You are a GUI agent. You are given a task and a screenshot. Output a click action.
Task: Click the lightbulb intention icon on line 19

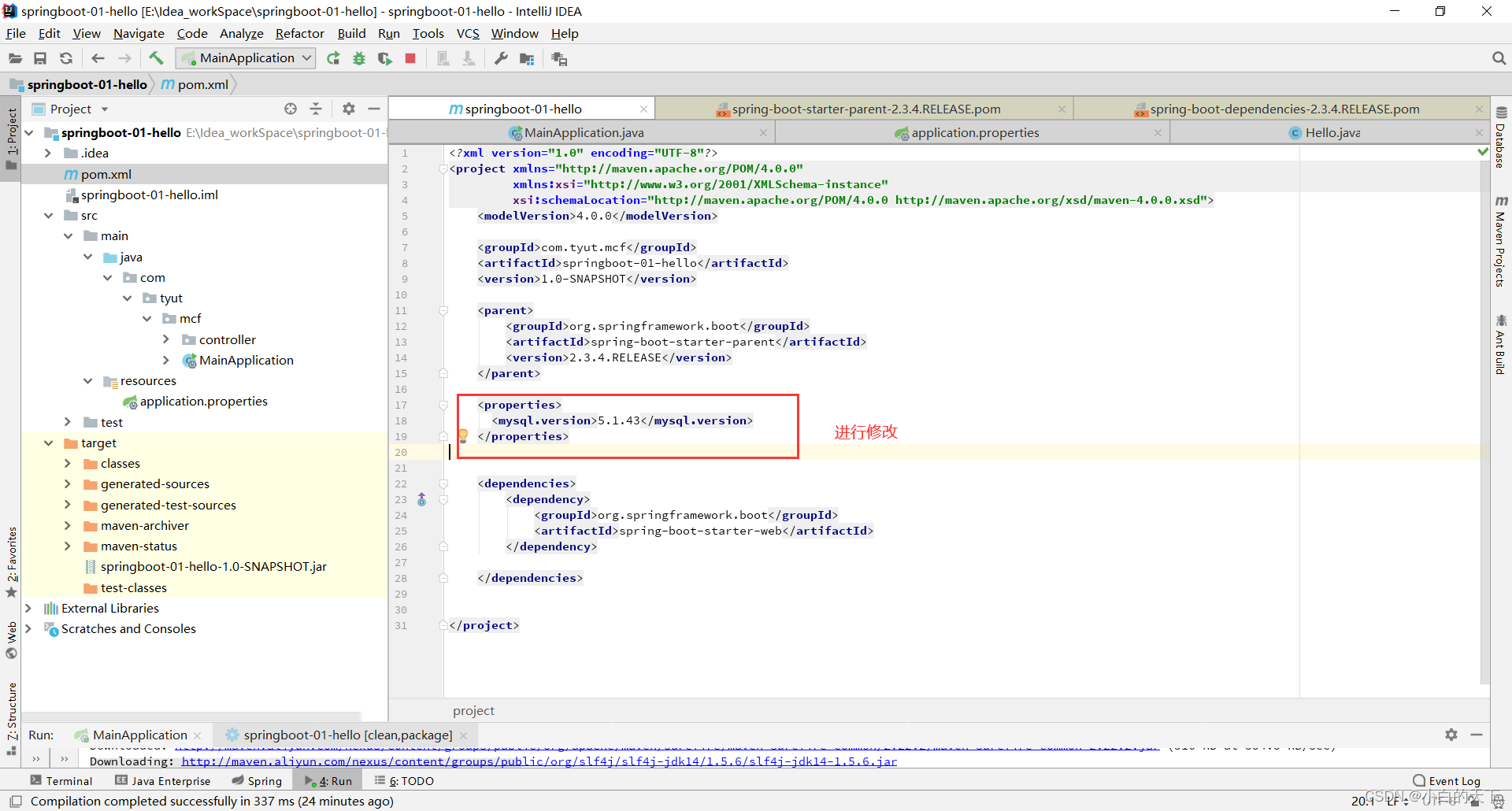click(x=463, y=435)
